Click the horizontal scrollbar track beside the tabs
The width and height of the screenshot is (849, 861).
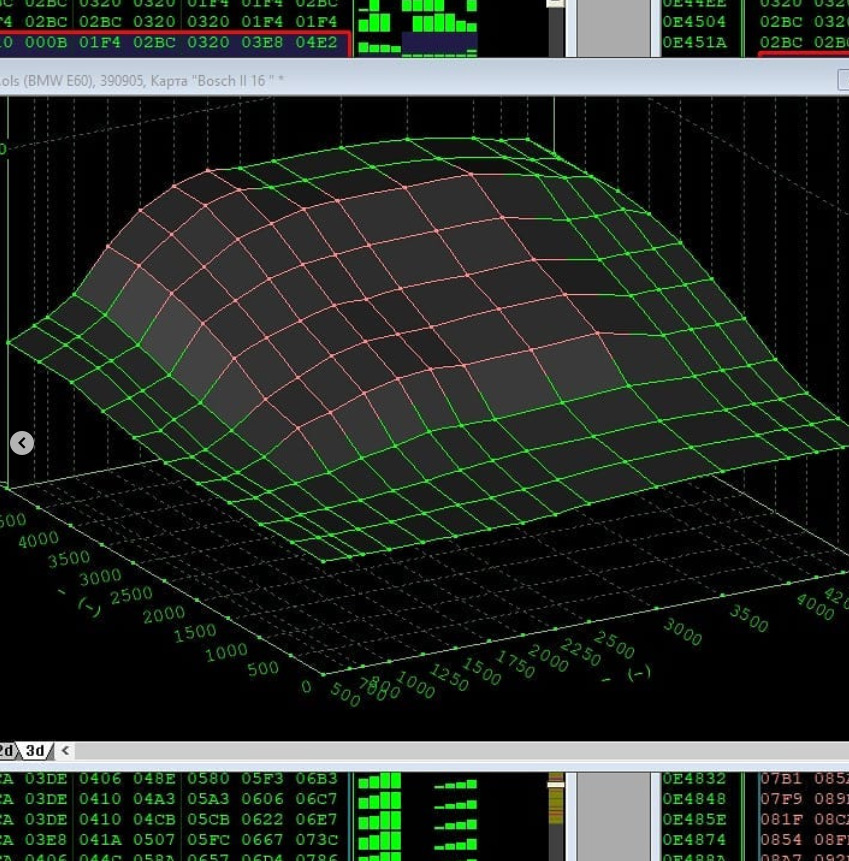coord(450,750)
